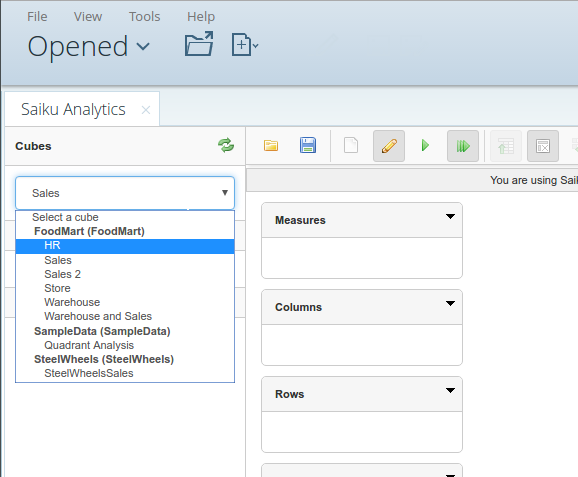Open the Sales cube combo box
The height and width of the screenshot is (477, 578).
pos(125,193)
